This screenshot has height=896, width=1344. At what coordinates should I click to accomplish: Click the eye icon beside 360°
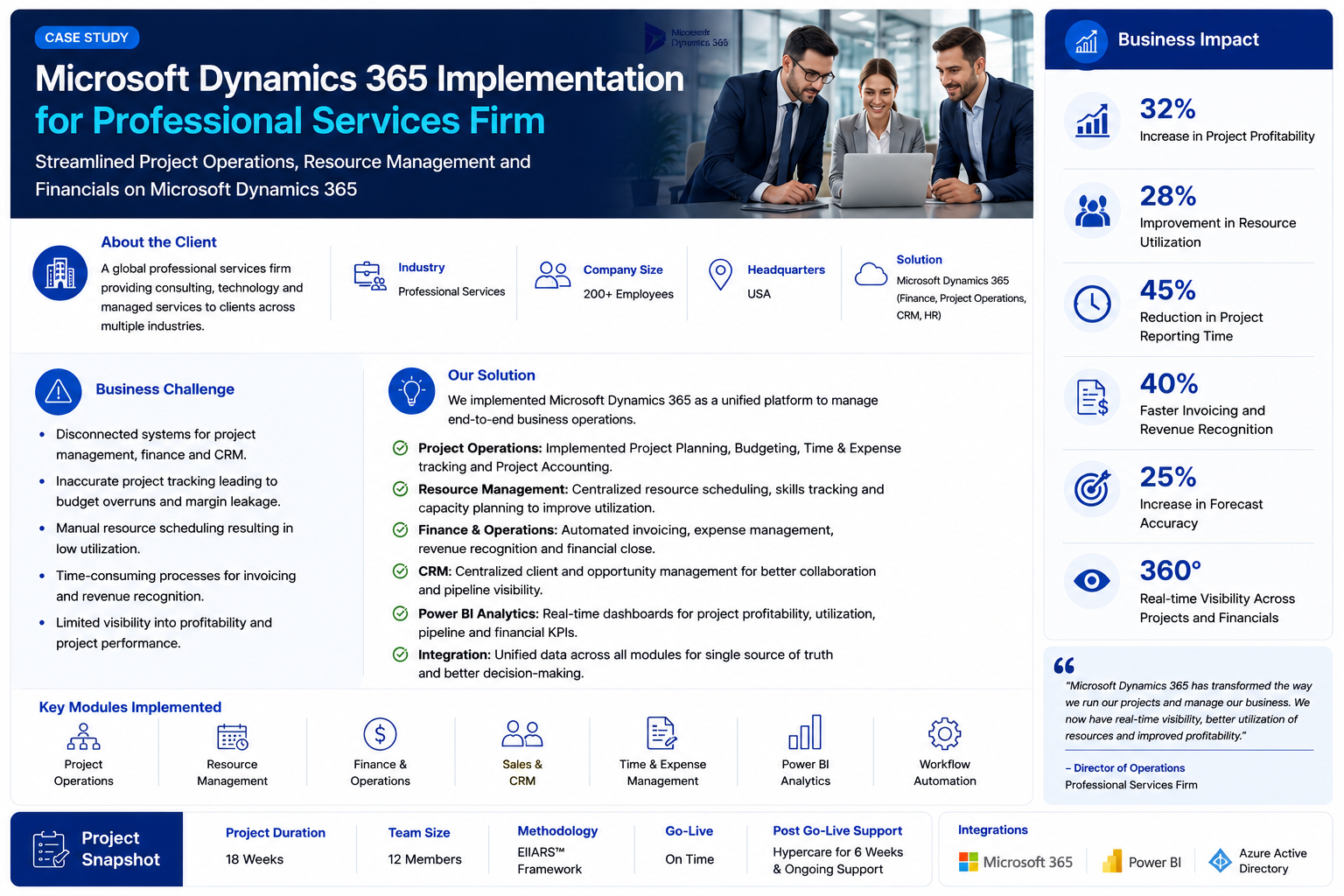point(1092,581)
